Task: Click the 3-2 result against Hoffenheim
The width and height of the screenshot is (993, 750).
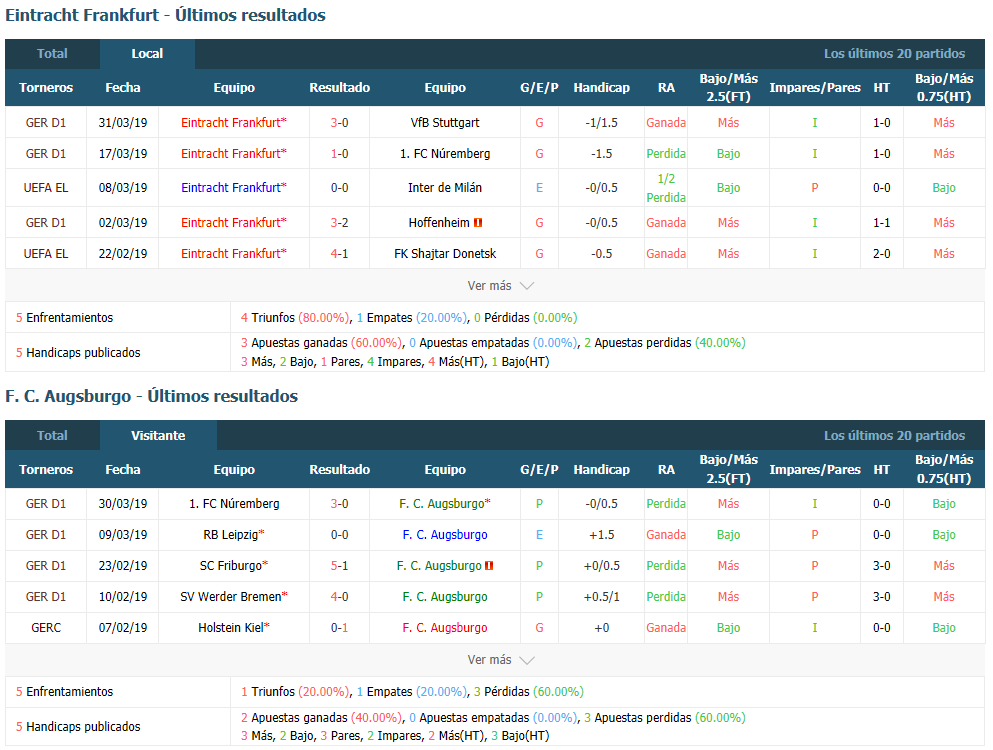Action: [x=339, y=223]
